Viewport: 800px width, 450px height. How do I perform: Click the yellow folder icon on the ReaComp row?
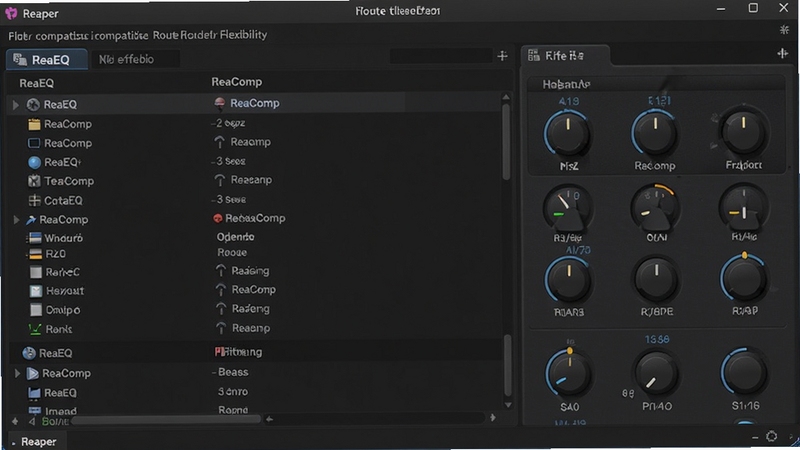click(x=34, y=124)
